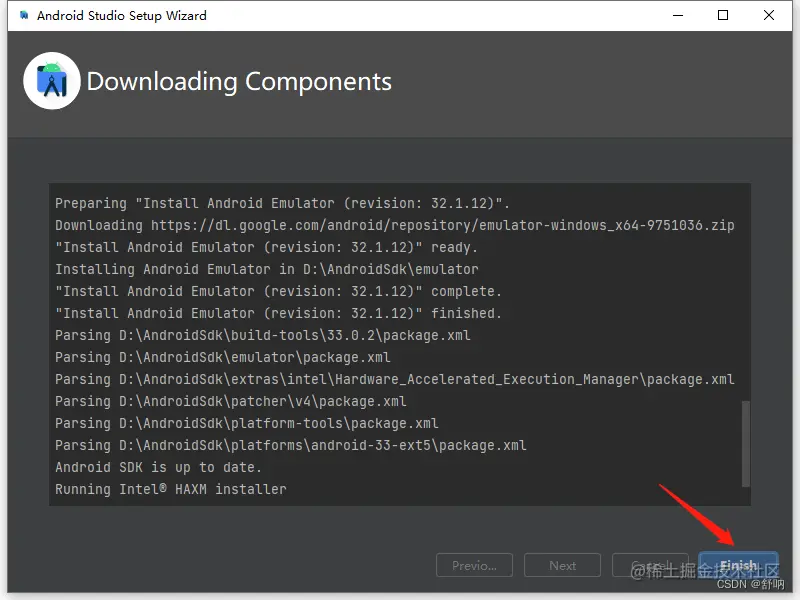Click the Android Studio title bar icon
This screenshot has height=600, width=800.
pyautogui.click(x=23, y=15)
